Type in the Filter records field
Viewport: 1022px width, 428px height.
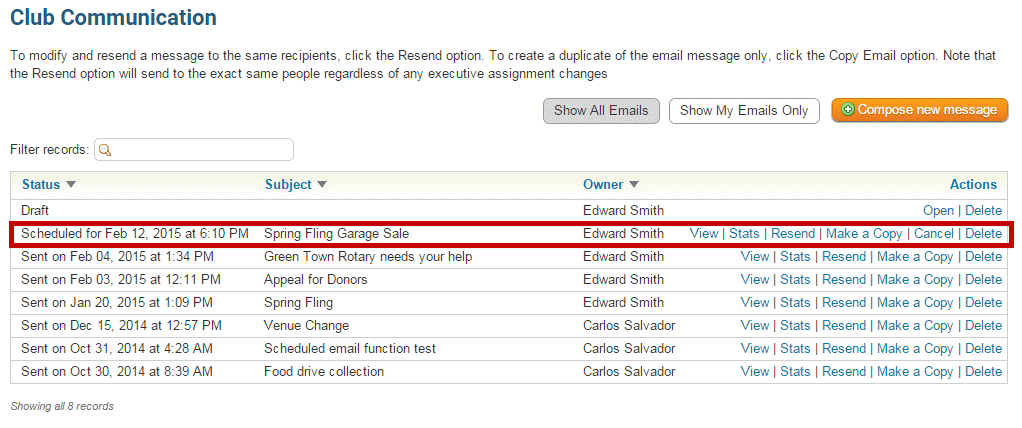coord(202,150)
